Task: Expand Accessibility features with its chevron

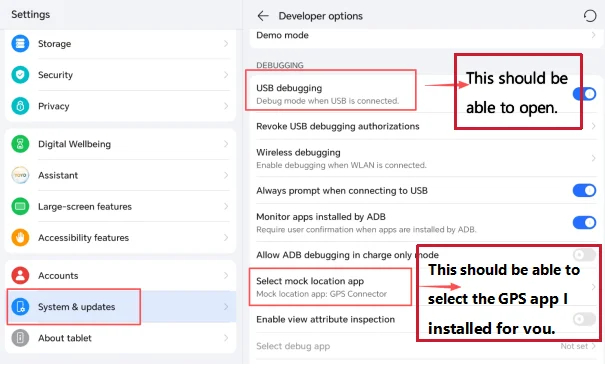Action: pos(226,238)
